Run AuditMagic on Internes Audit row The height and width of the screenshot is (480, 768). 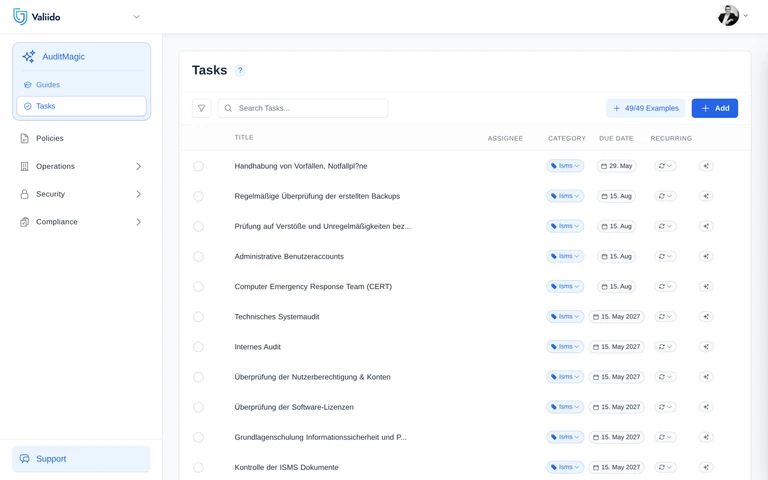tap(706, 347)
